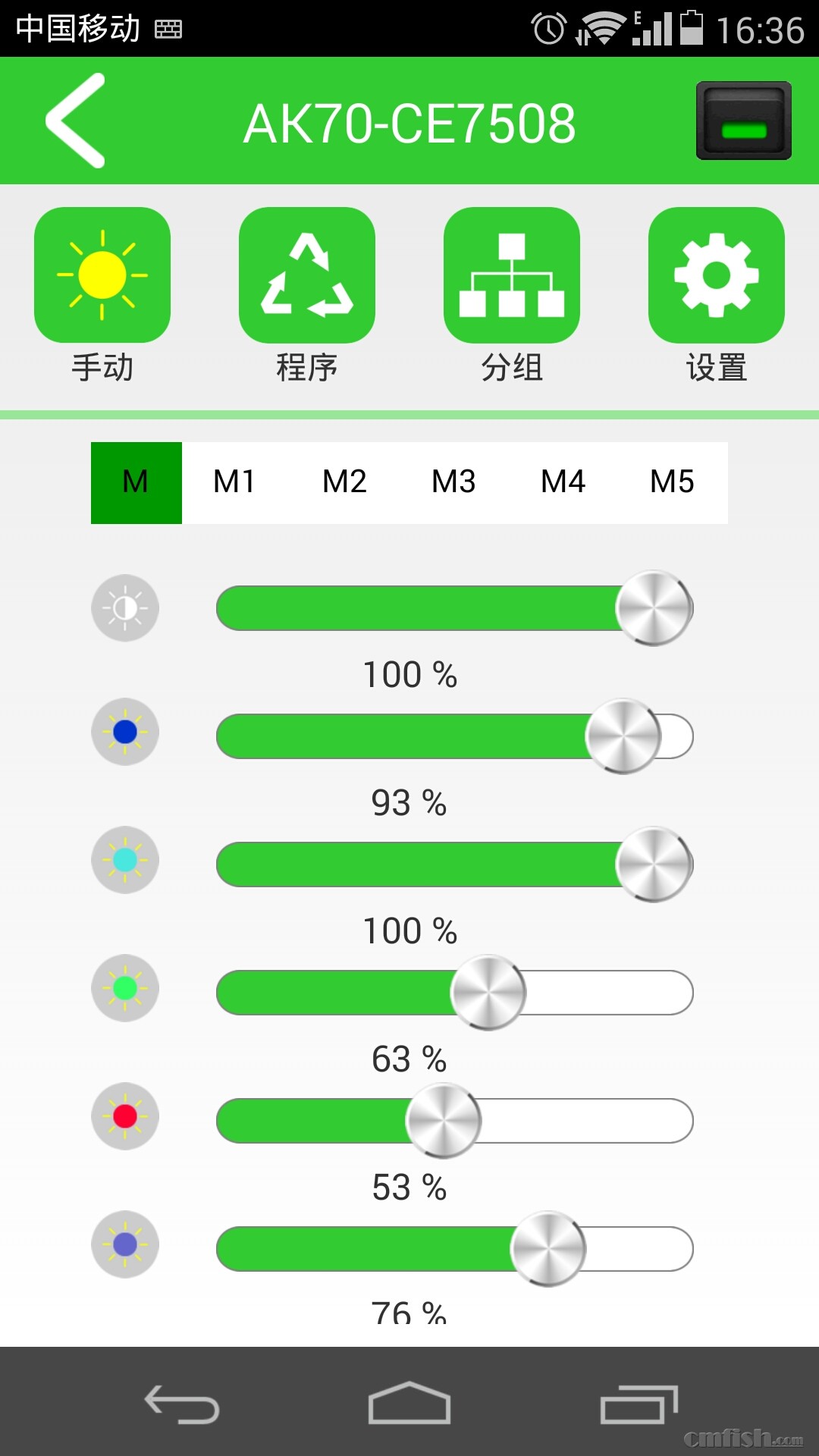Switch to the M1 preset tab
This screenshot has width=819, height=1456.
(x=234, y=482)
